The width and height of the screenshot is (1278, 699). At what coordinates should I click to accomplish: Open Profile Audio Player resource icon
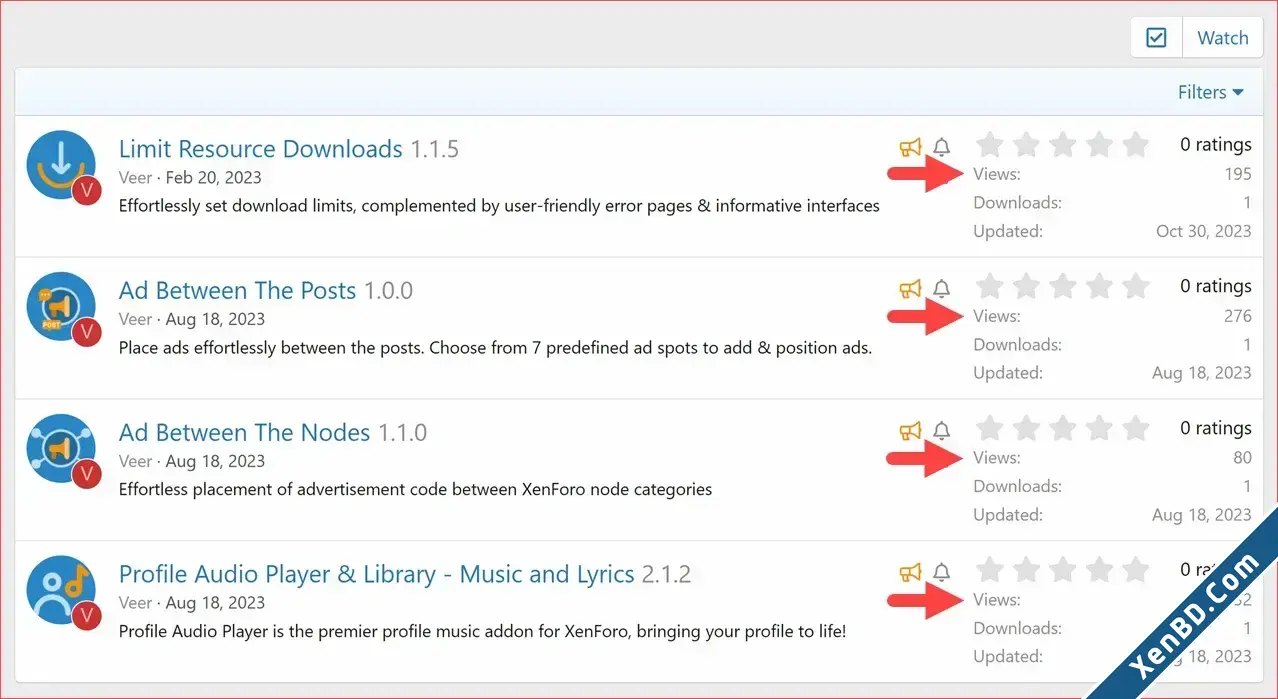(x=61, y=591)
